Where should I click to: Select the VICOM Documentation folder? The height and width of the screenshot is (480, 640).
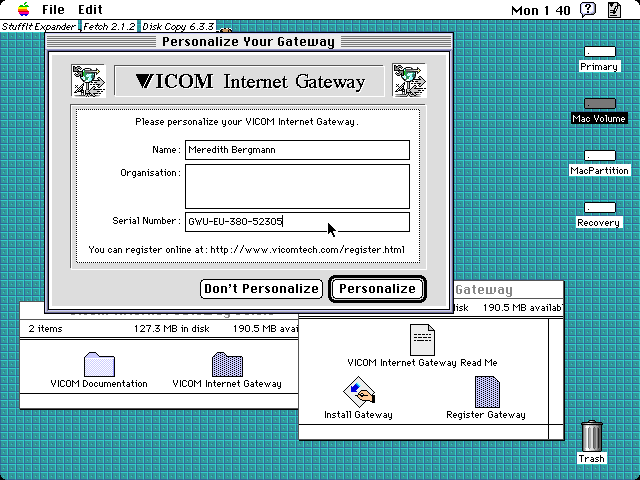pos(99,364)
